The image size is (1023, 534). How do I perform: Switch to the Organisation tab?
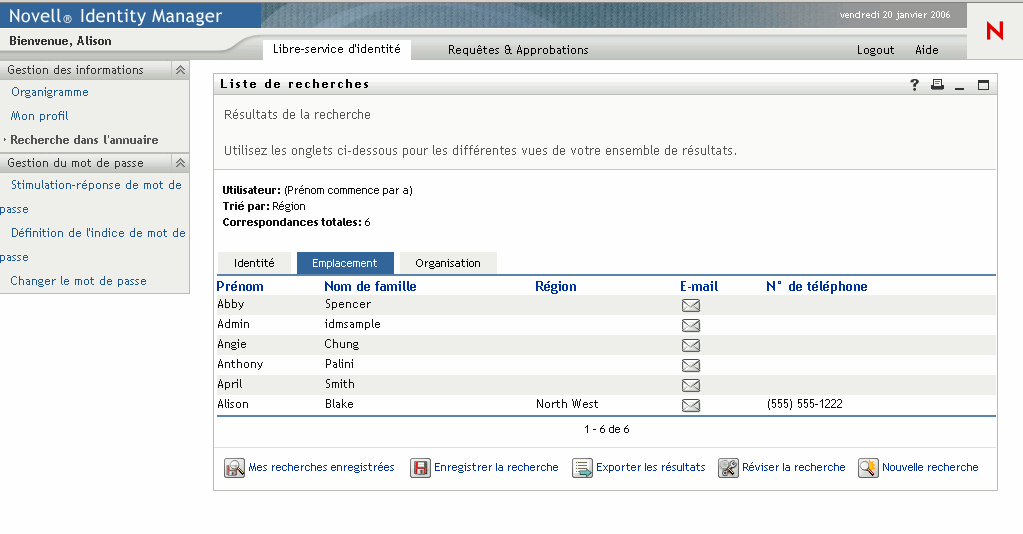448,263
